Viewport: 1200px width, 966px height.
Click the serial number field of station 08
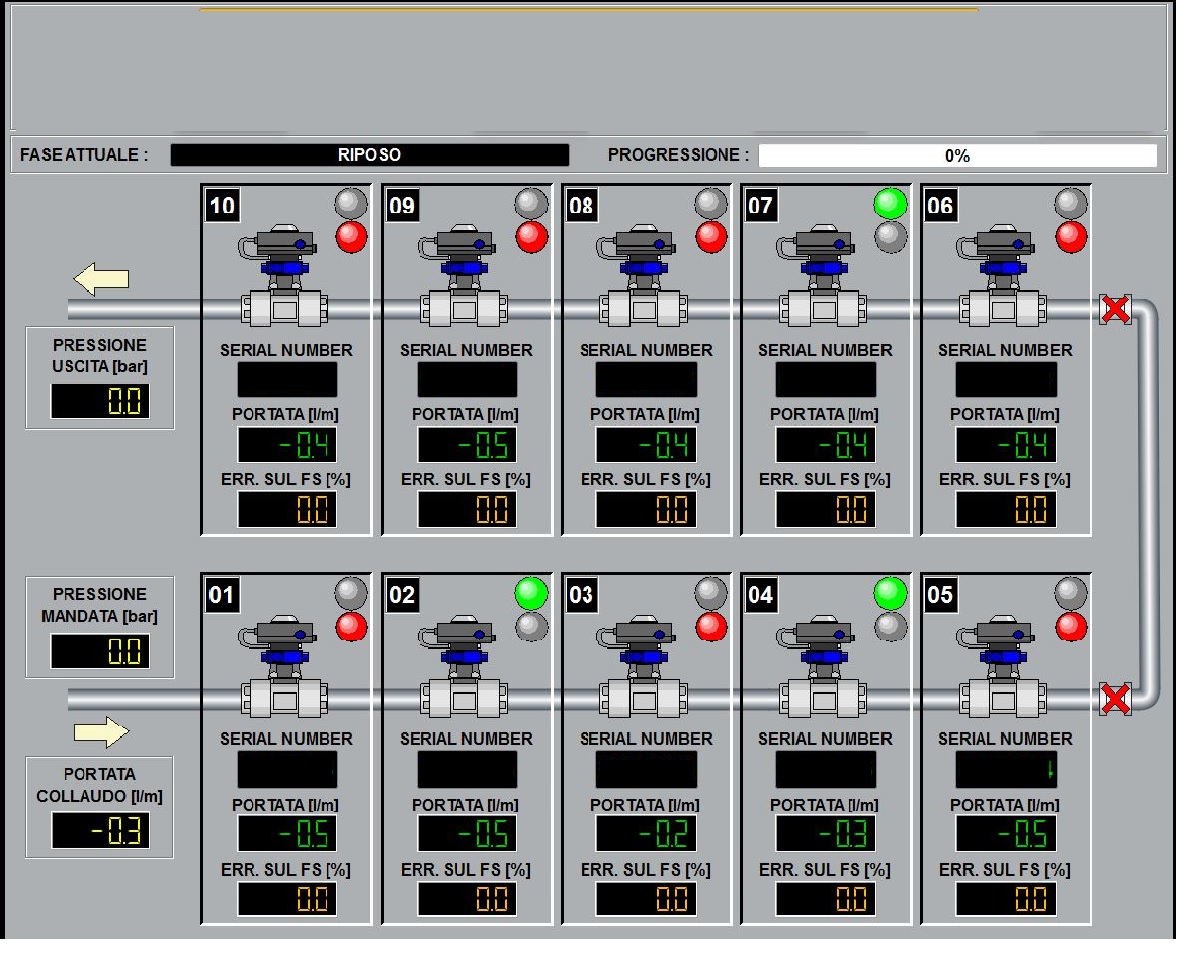click(646, 380)
